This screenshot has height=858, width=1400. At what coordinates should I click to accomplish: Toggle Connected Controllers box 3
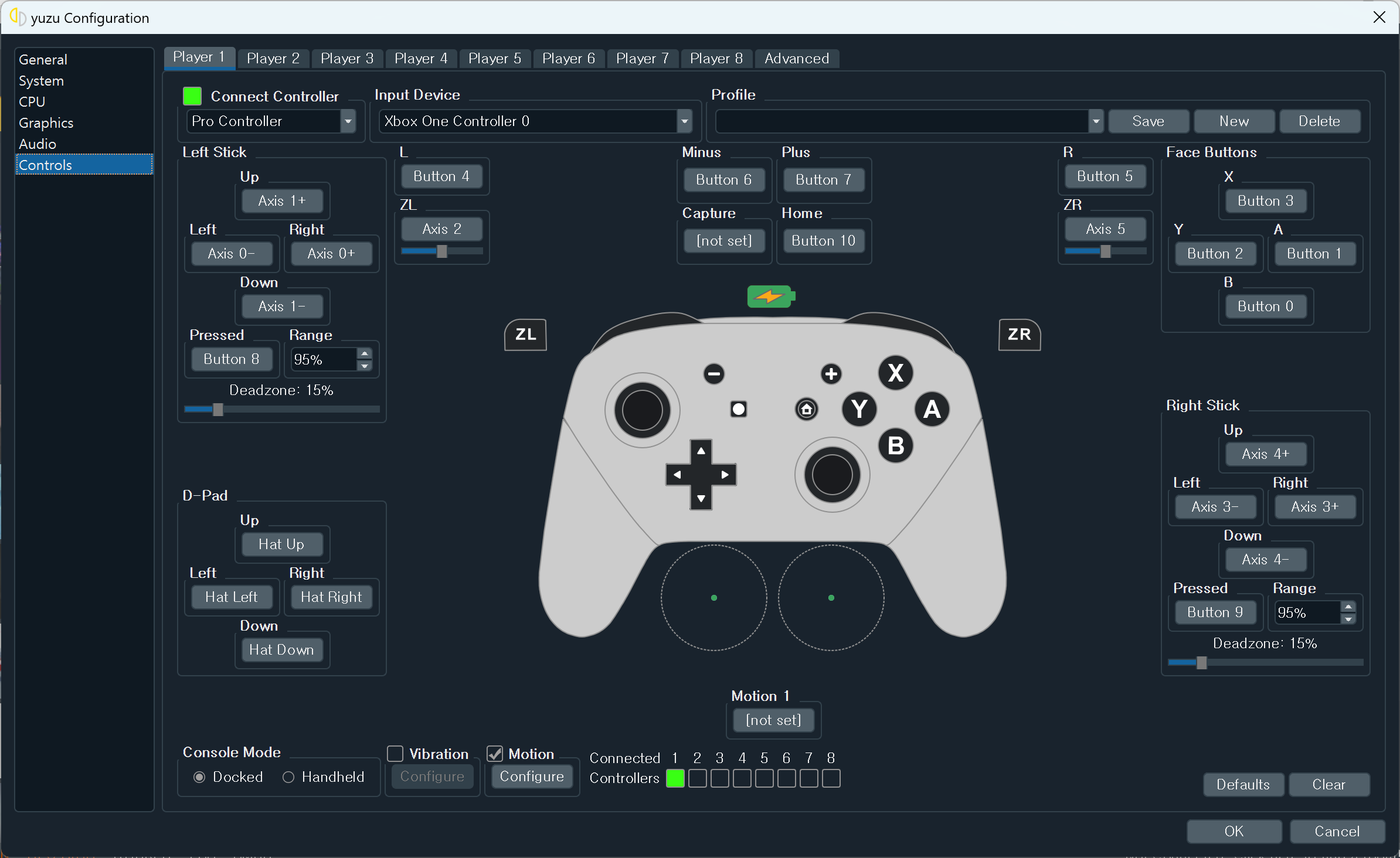(x=720, y=778)
